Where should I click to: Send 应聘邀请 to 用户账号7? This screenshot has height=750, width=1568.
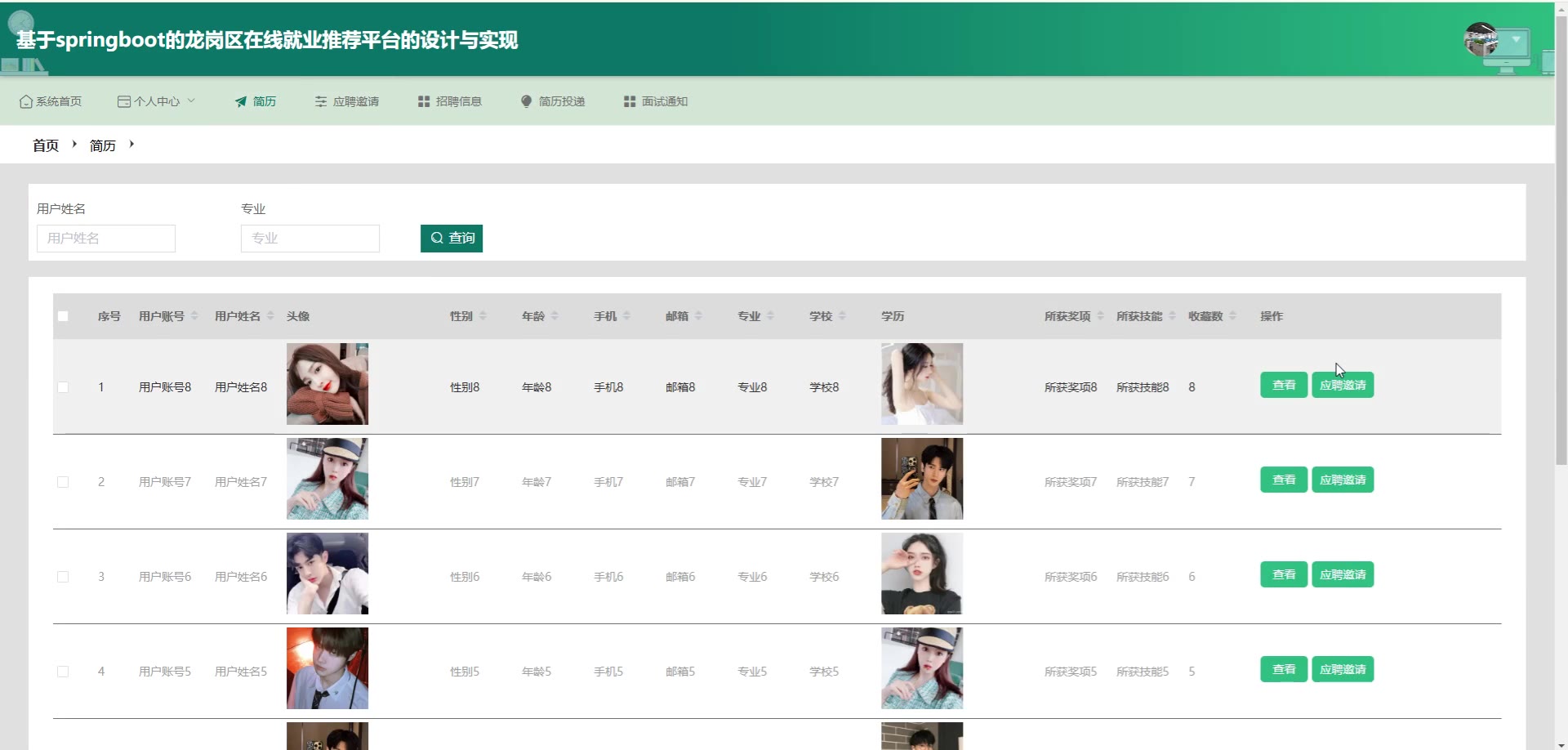(x=1343, y=480)
